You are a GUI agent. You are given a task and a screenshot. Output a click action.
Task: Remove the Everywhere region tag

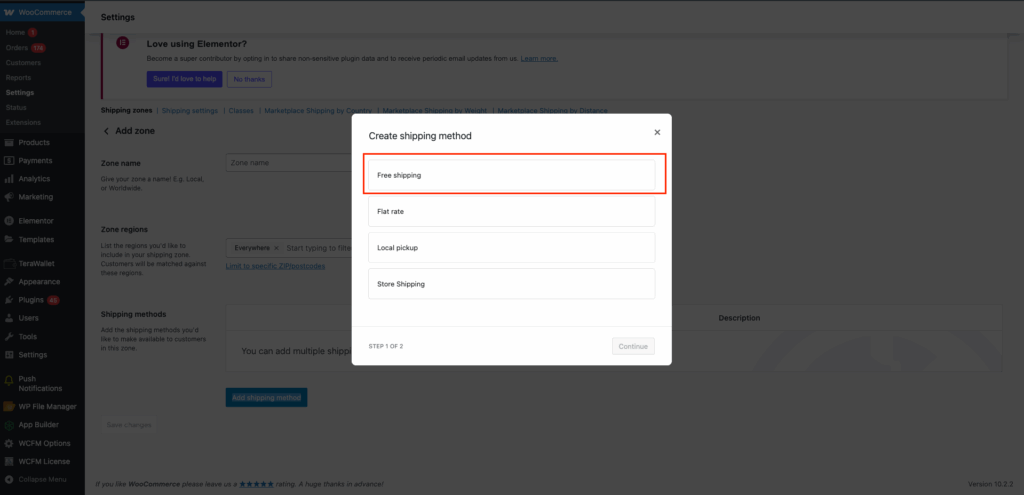276,246
